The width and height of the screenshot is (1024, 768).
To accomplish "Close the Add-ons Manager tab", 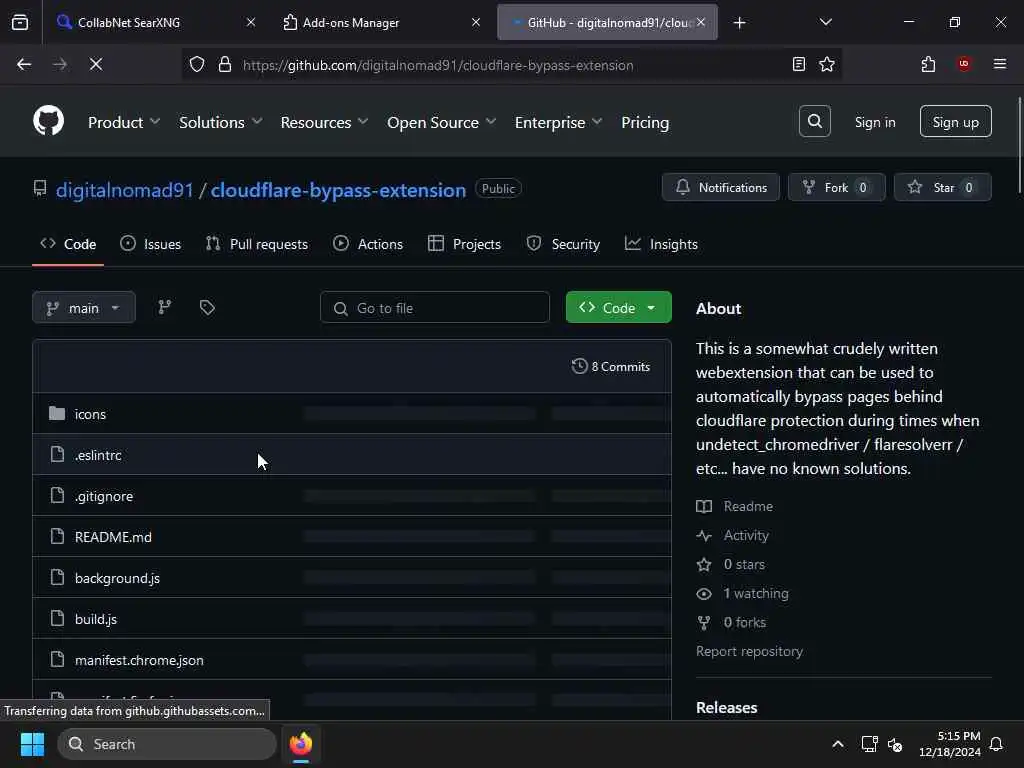I will pyautogui.click(x=475, y=22).
